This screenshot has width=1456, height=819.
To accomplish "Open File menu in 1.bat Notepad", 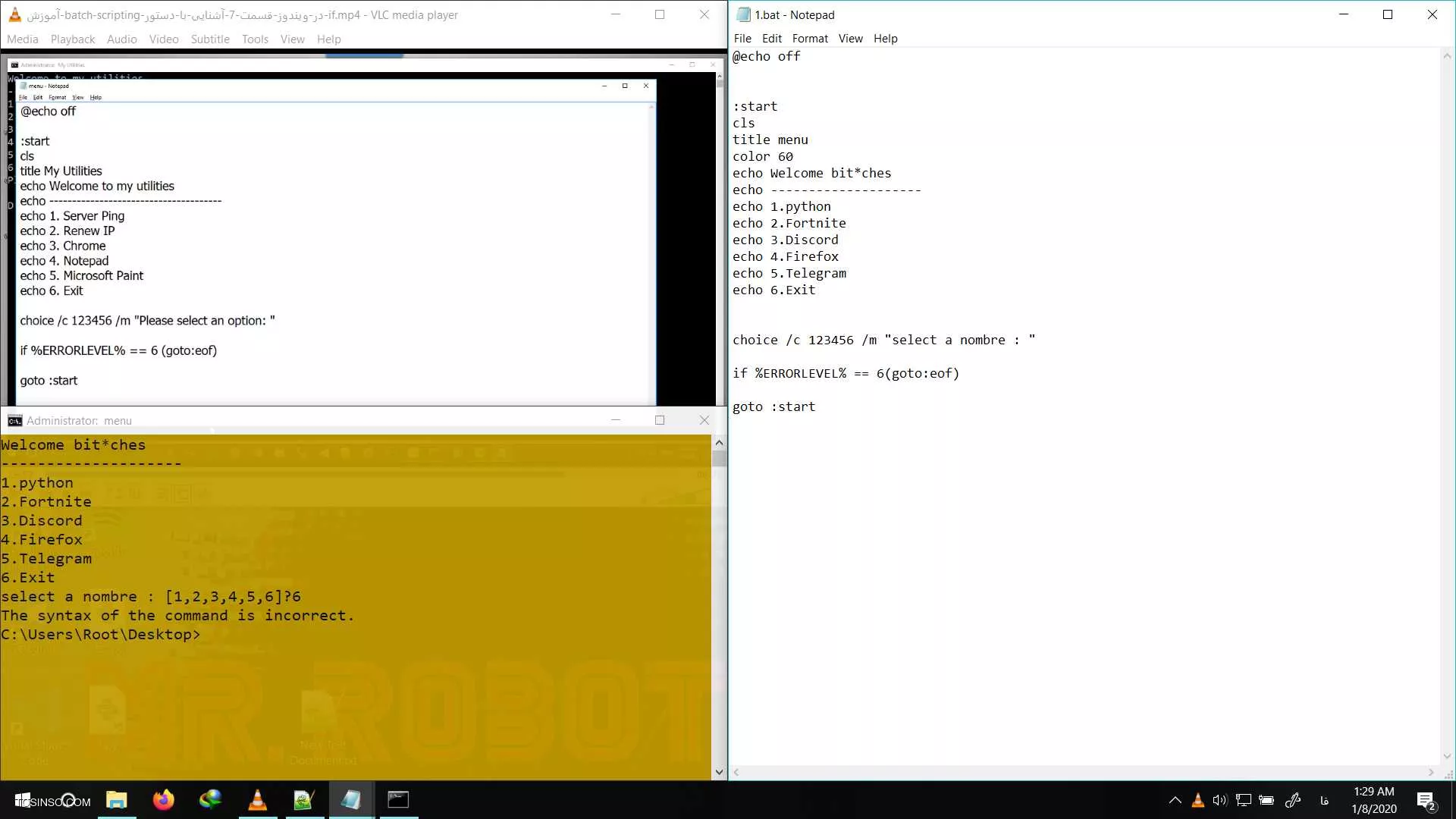I will 742,38.
